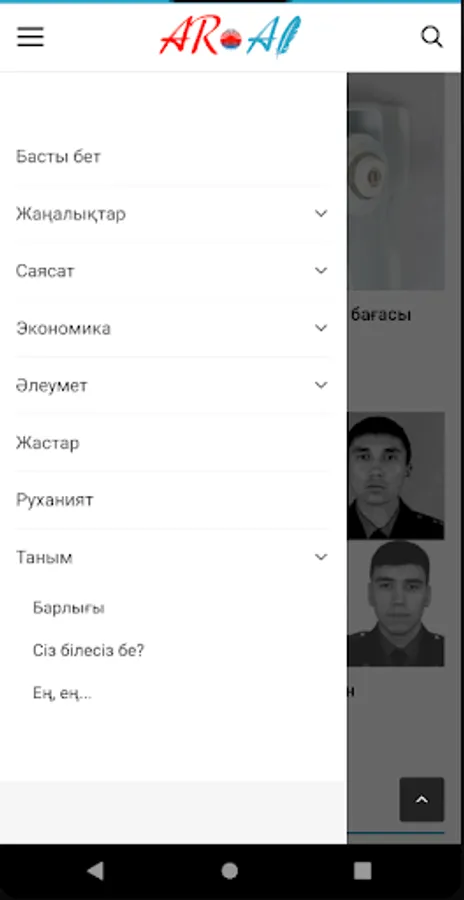This screenshot has width=464, height=900.
Task: Open the Сіз білесіз бе? link
Action: (88, 651)
